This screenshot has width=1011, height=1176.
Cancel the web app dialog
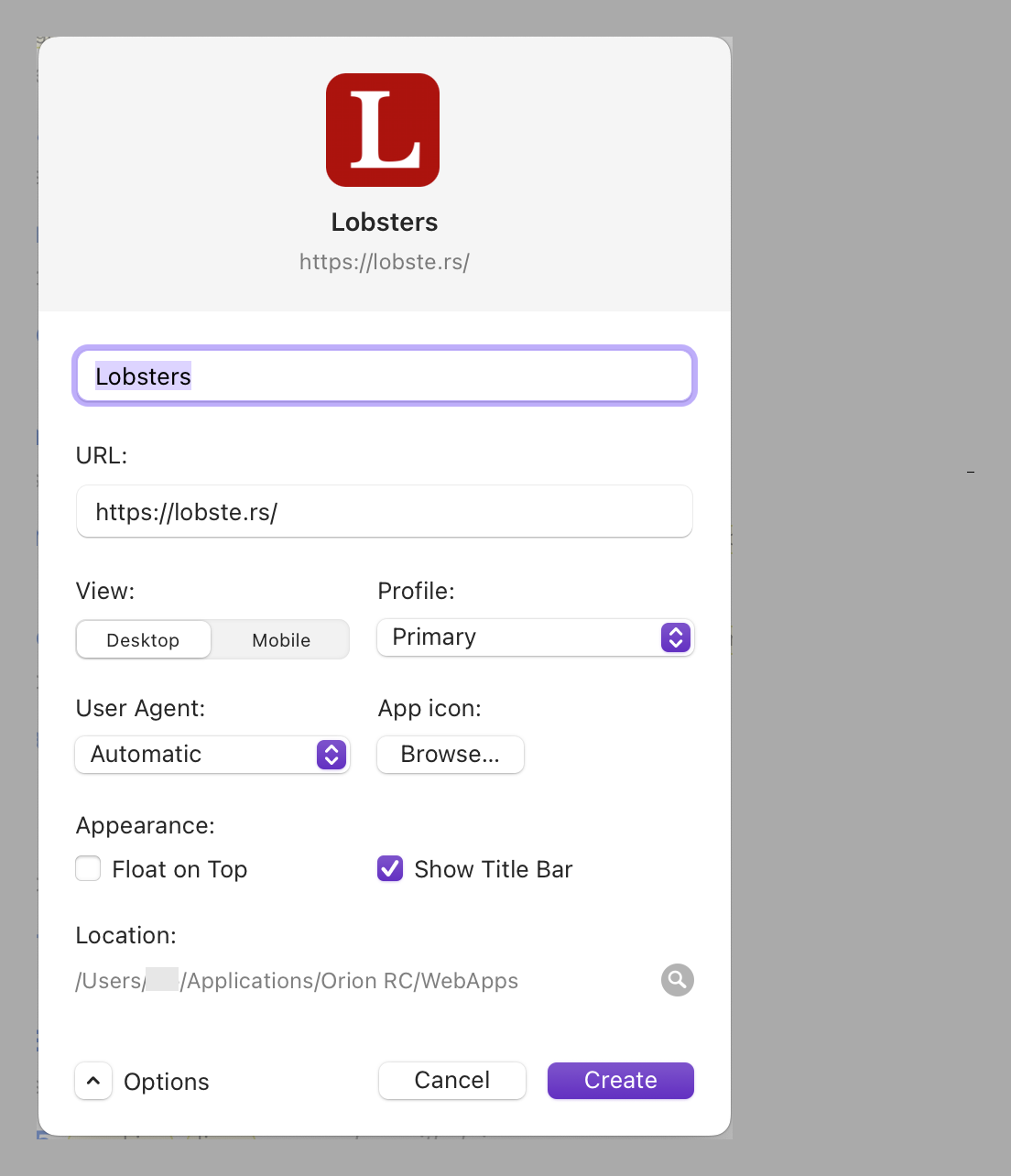[451, 1081]
